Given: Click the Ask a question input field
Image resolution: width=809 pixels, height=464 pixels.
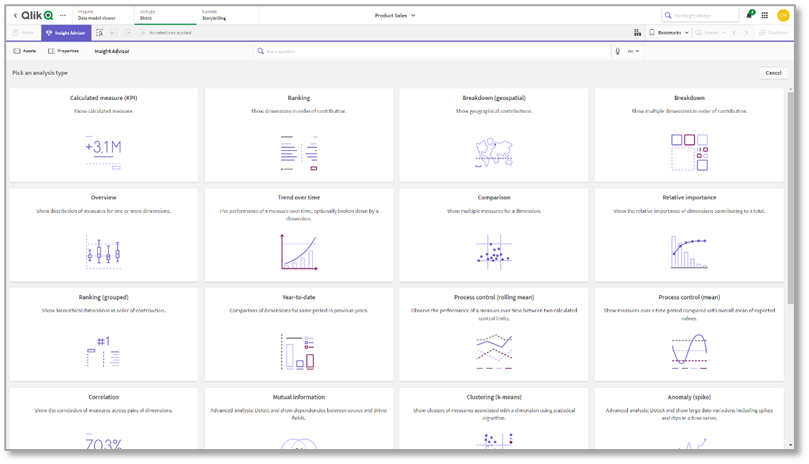Looking at the screenshot, I should (x=432, y=51).
